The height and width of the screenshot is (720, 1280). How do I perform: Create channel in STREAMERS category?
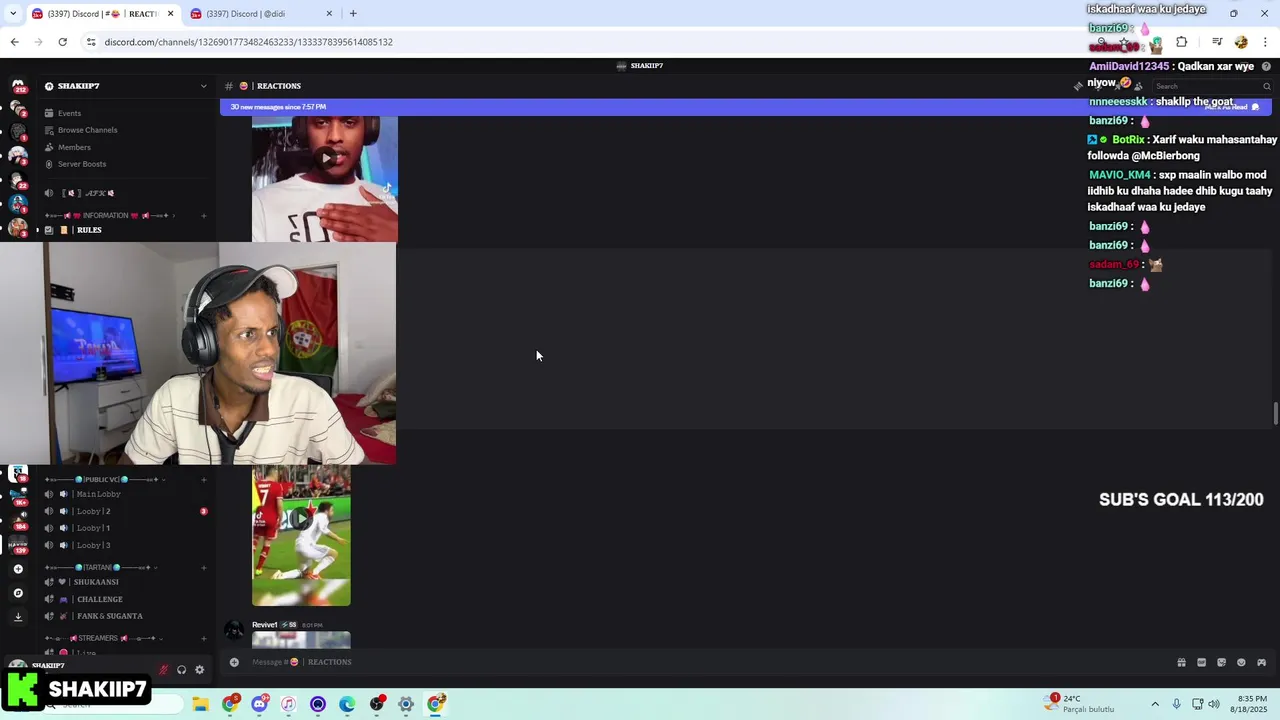click(x=204, y=638)
